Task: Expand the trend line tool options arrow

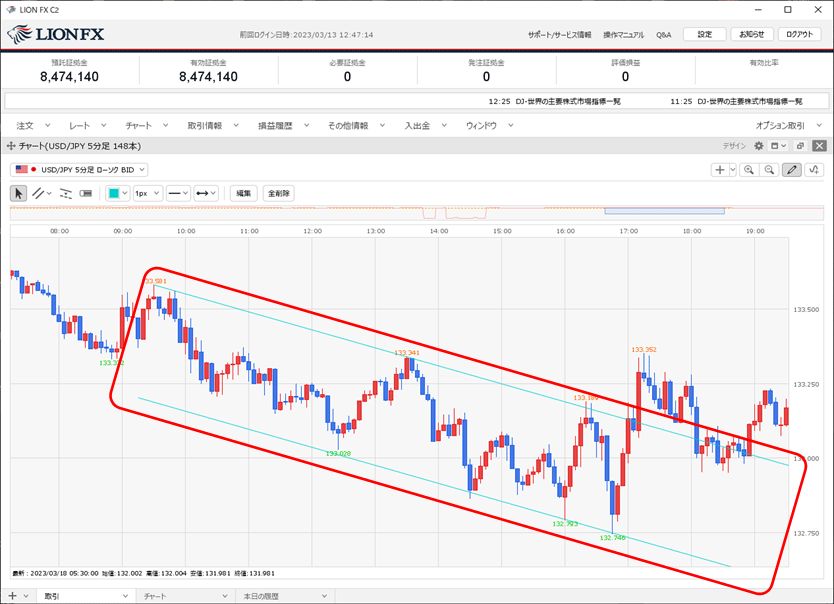Action: [49, 194]
